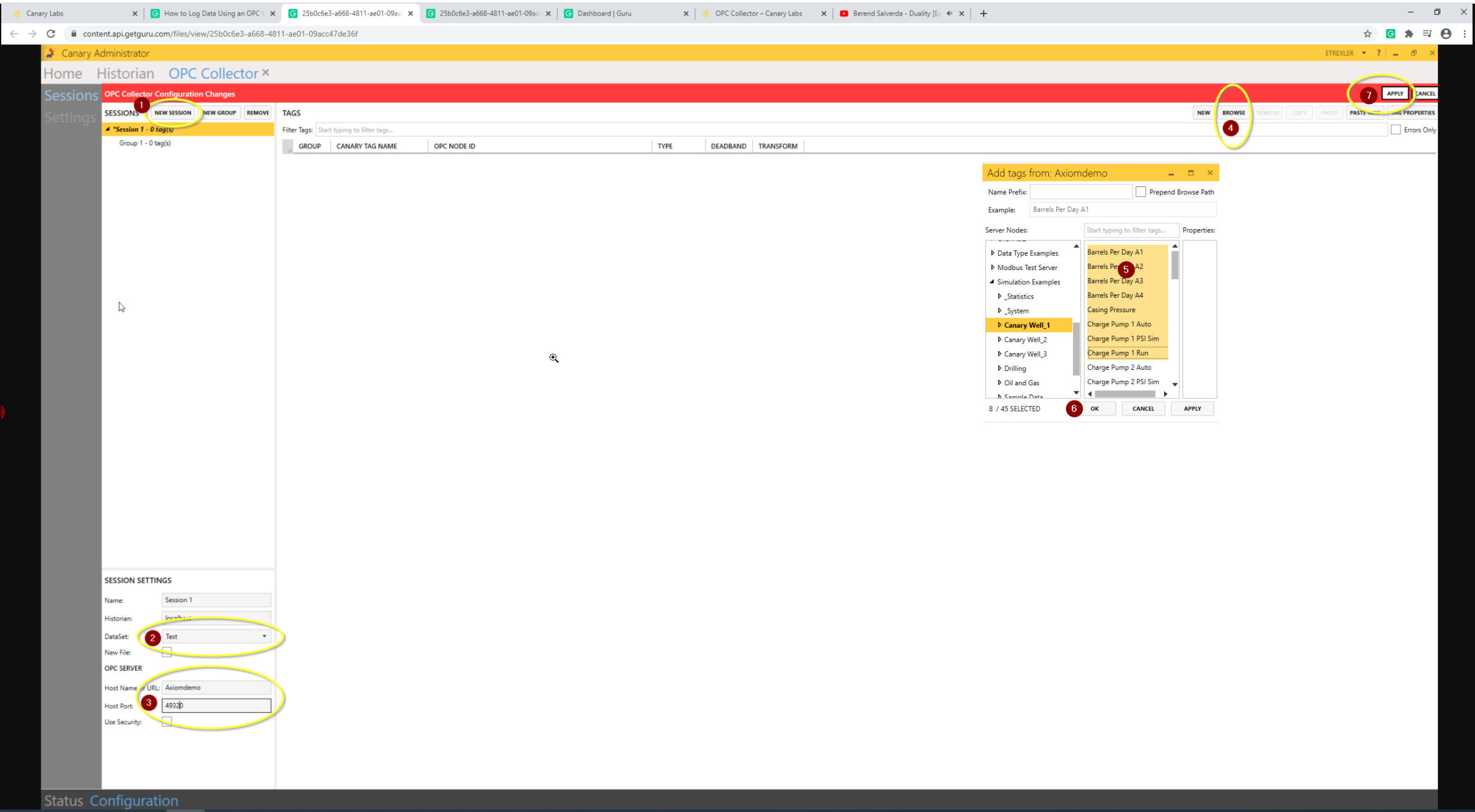This screenshot has height=812, width=1475.
Task: Open the browser media control icon
Action: coord(1427,33)
